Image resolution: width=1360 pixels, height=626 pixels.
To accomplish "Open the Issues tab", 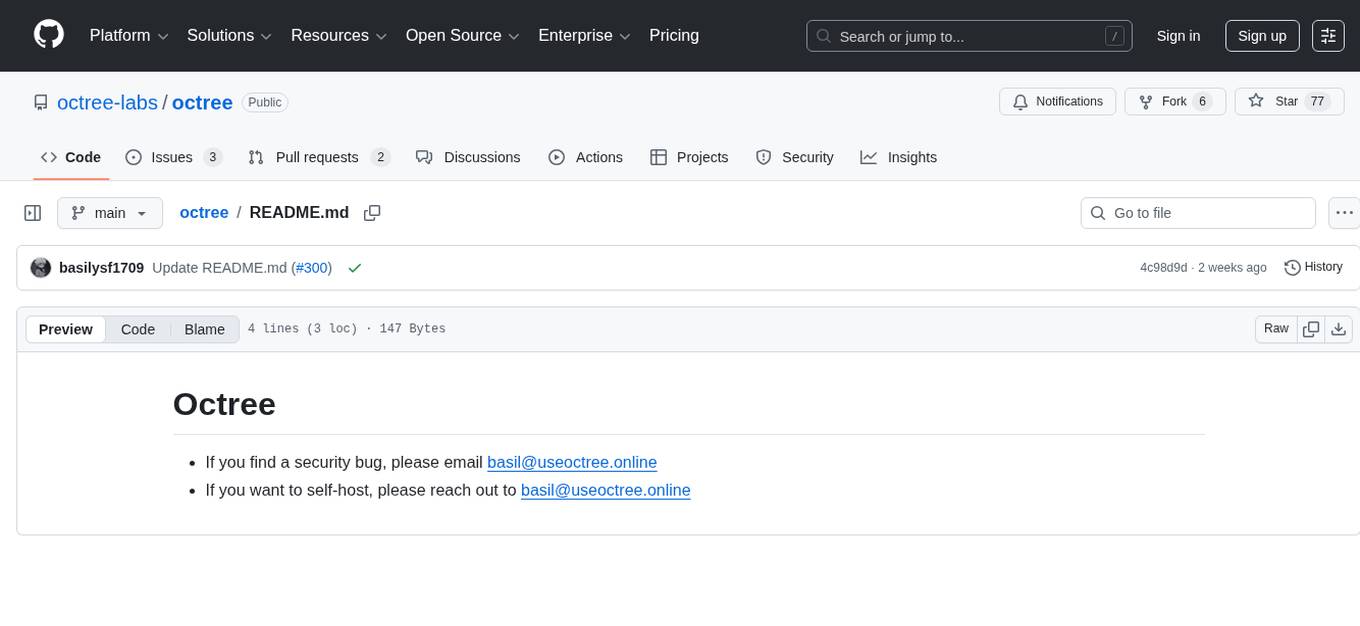I will pos(173,157).
